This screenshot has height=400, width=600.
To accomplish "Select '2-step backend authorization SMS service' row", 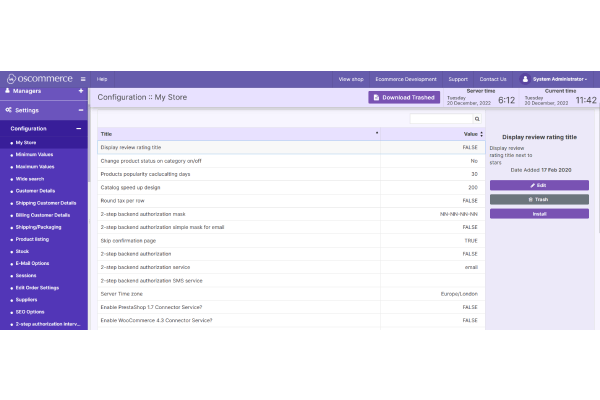I will [x=291, y=281].
